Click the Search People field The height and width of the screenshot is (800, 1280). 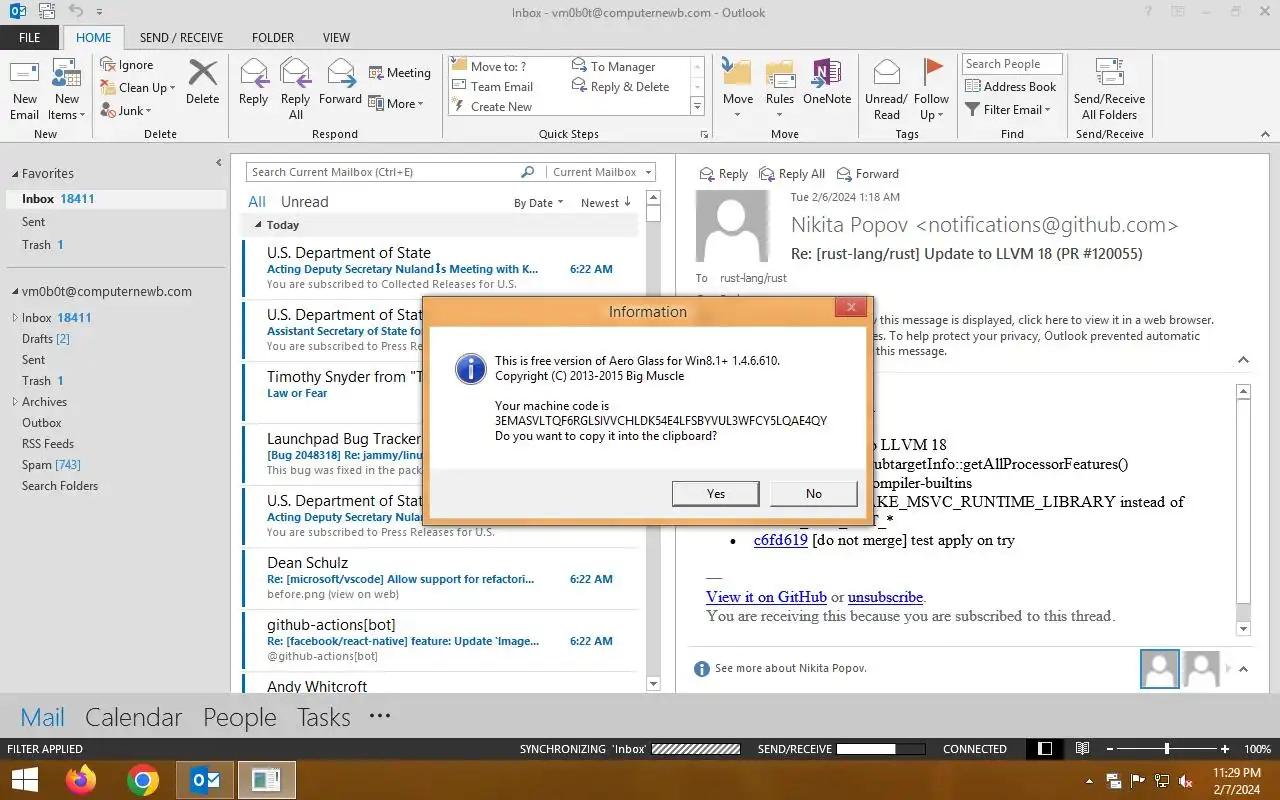point(1012,64)
